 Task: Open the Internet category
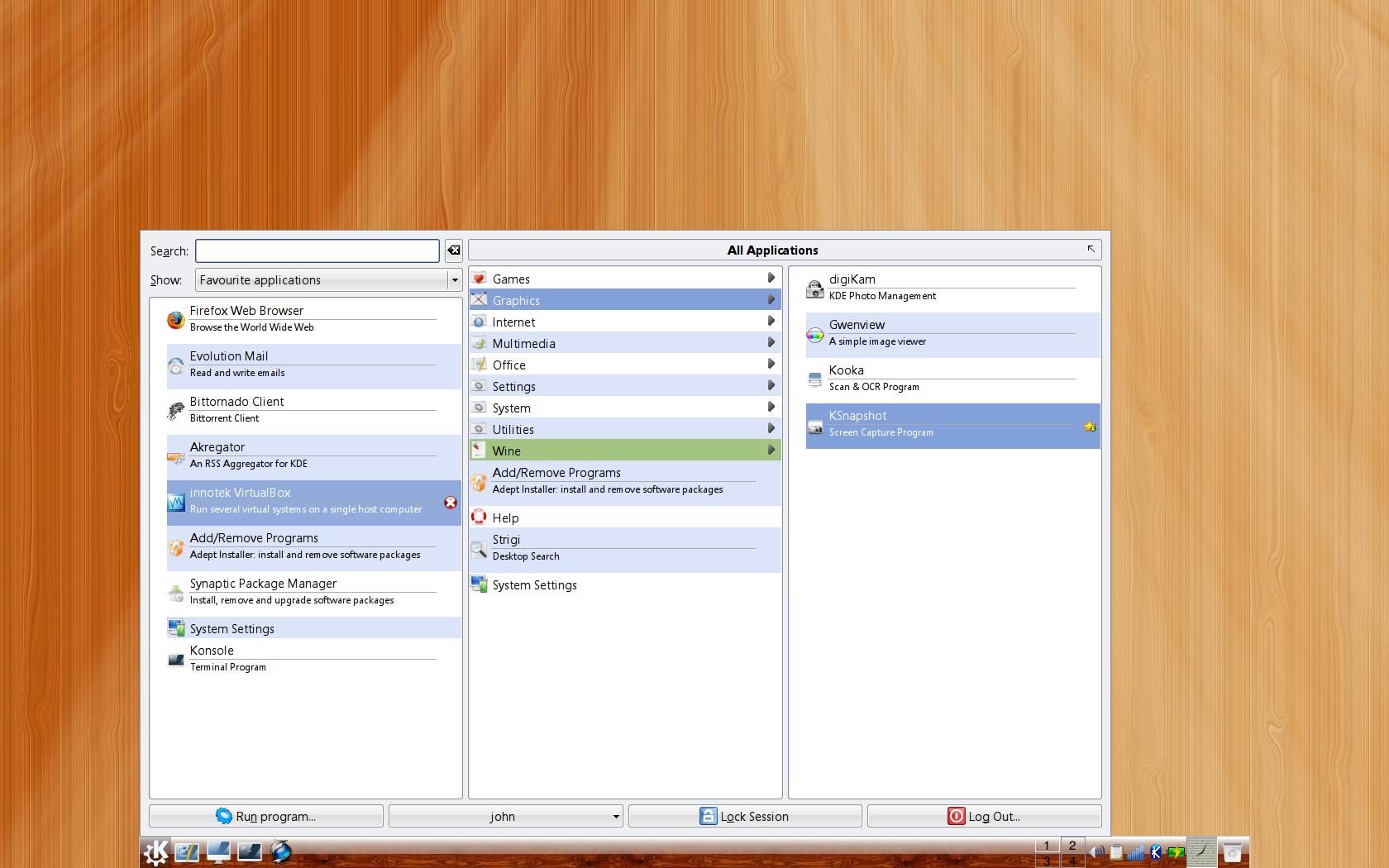(x=625, y=322)
